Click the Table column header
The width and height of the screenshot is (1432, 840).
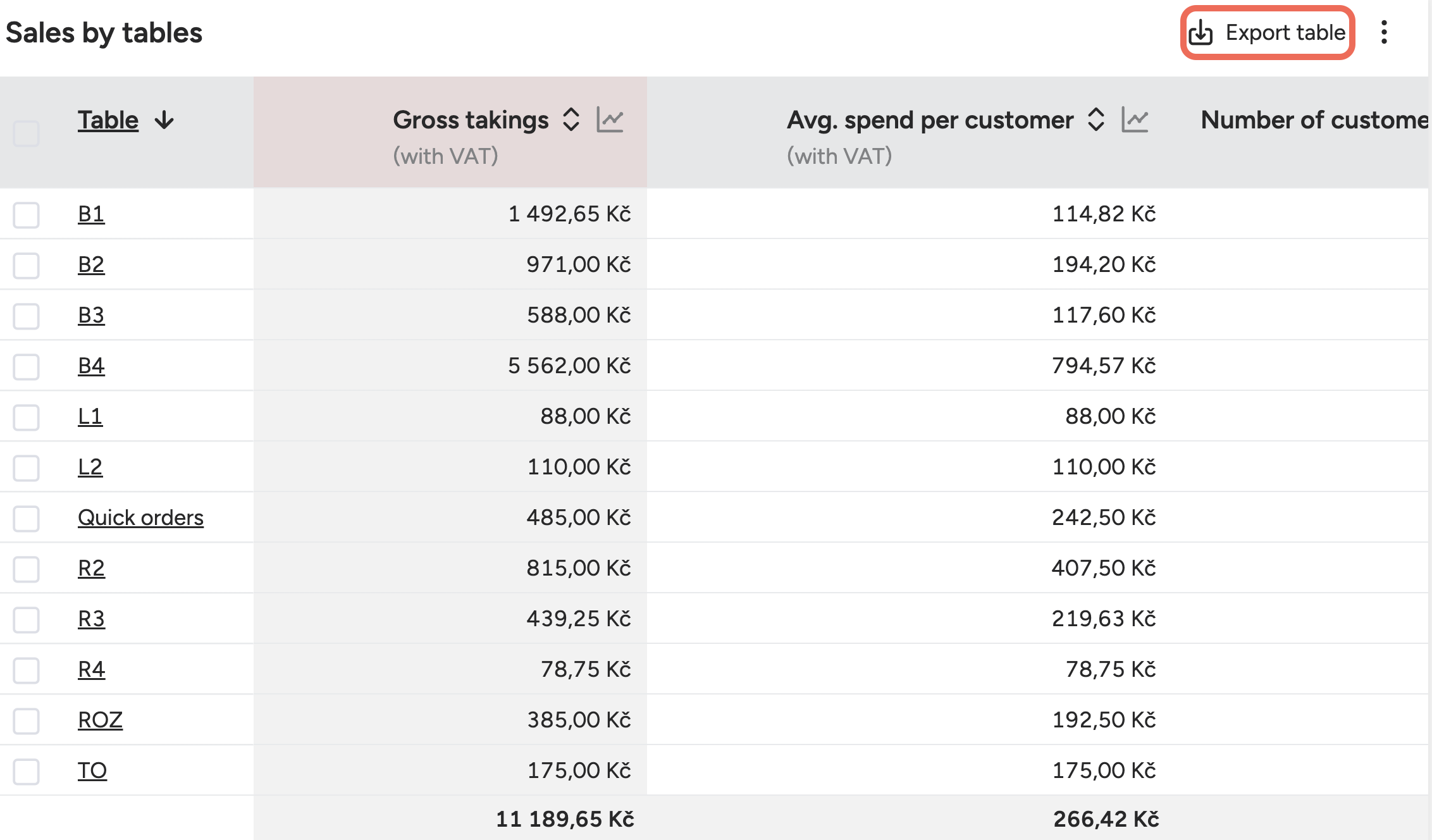click(x=108, y=120)
